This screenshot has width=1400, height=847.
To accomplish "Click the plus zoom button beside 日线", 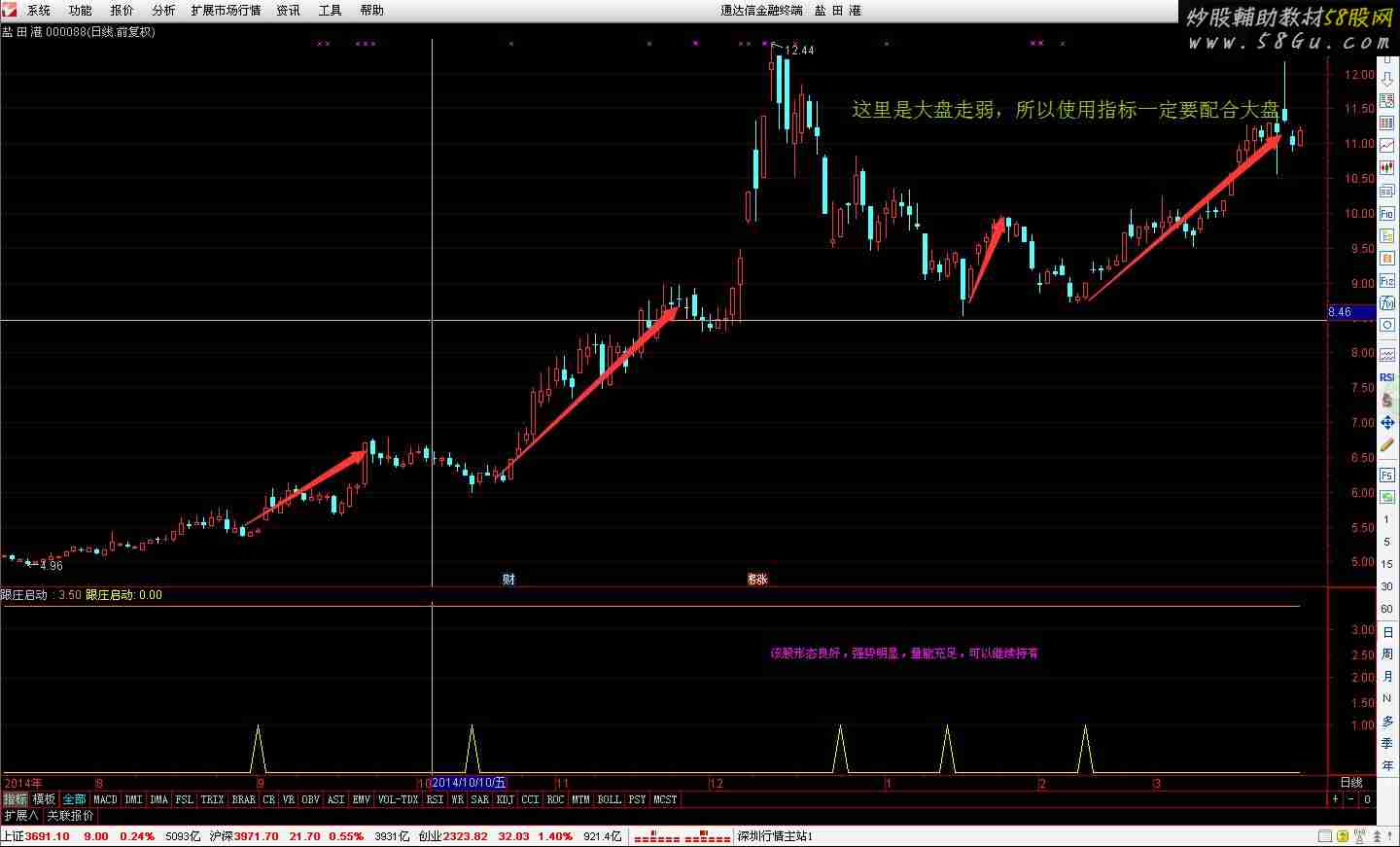I will [1335, 799].
